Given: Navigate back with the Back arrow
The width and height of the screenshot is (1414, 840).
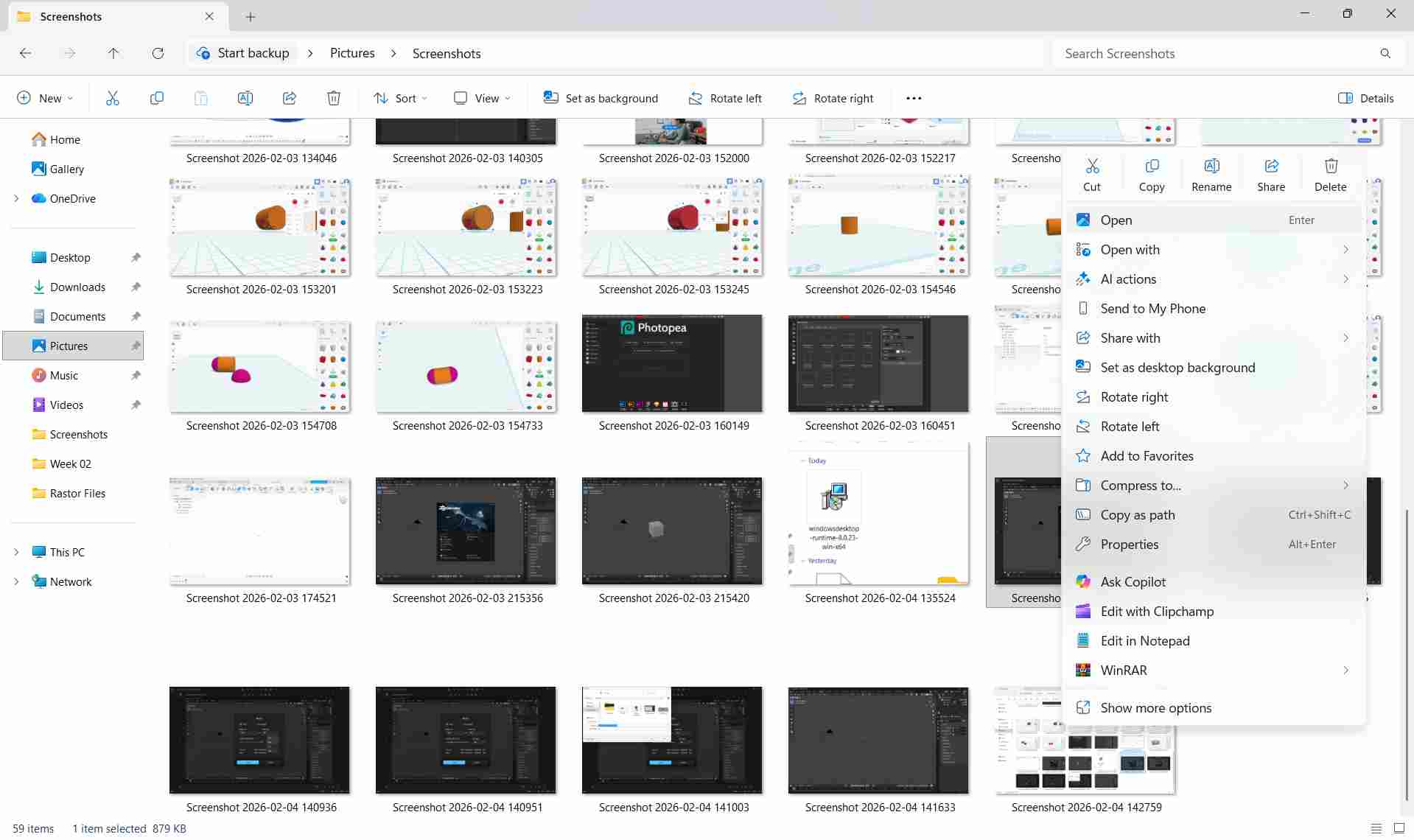Looking at the screenshot, I should click(x=25, y=53).
